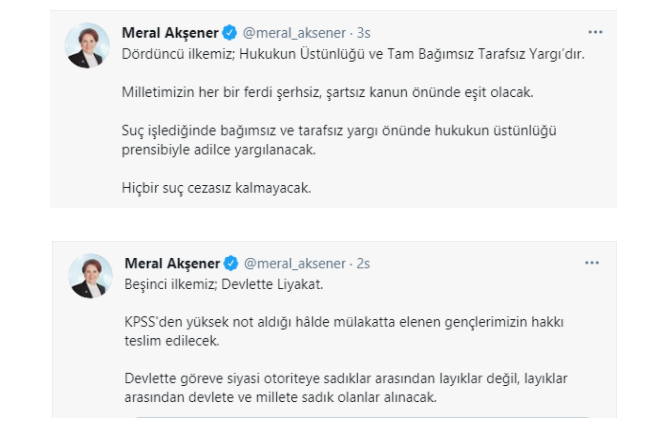This screenshot has width=659, height=440.
Task: Open the more options menu on the Dördüncü ilkemiz tweet
Action: (x=595, y=33)
